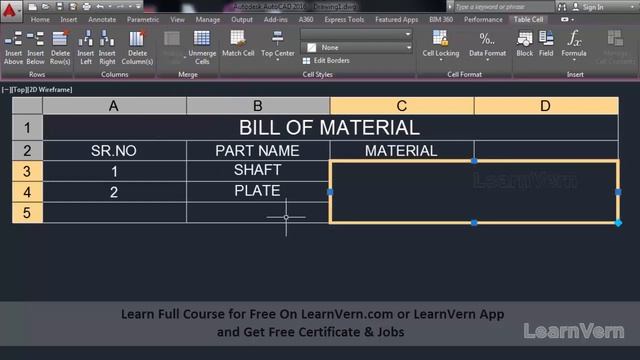640x360 pixels.
Task: Click the SR.NO header cell
Action: pyautogui.click(x=114, y=151)
